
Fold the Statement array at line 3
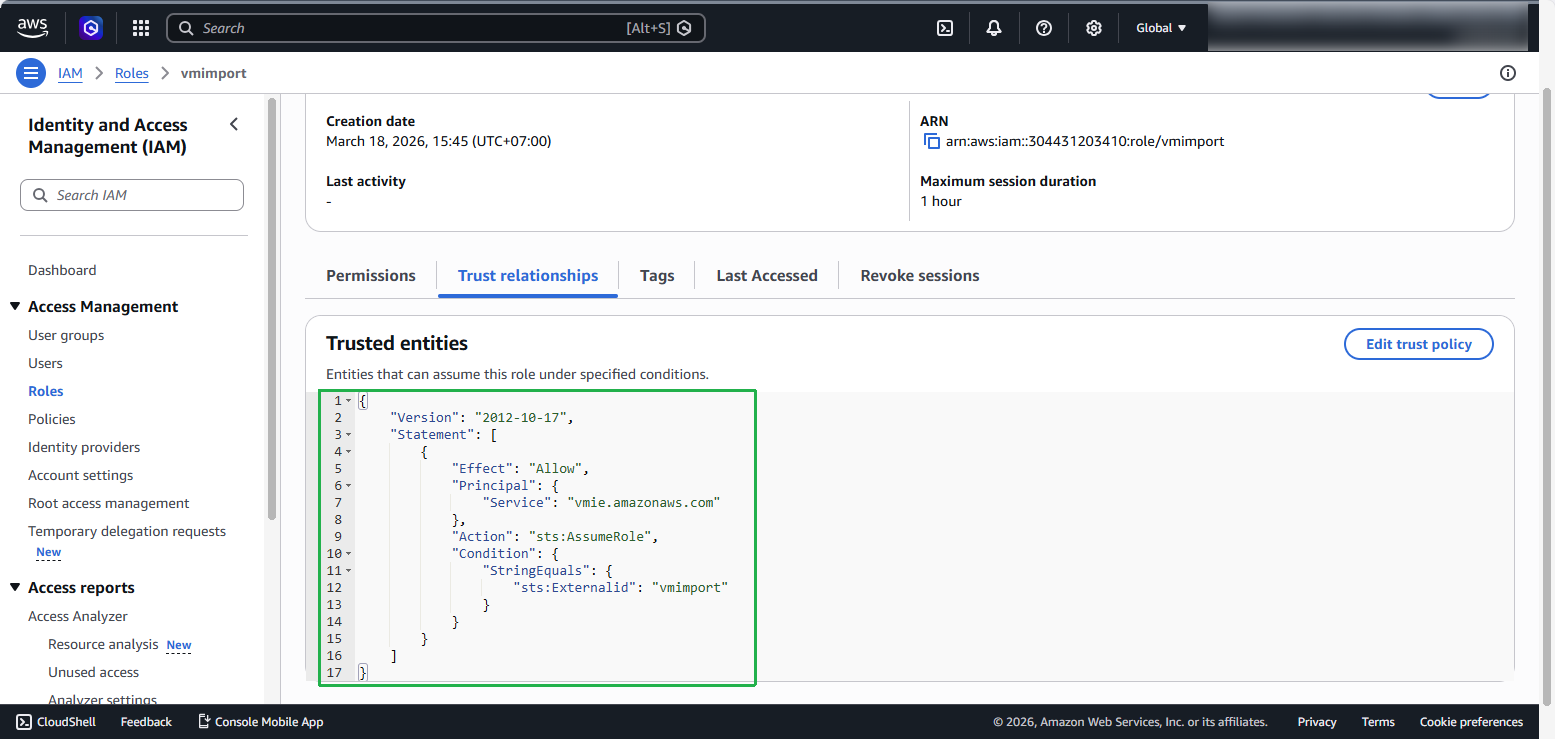click(x=348, y=435)
